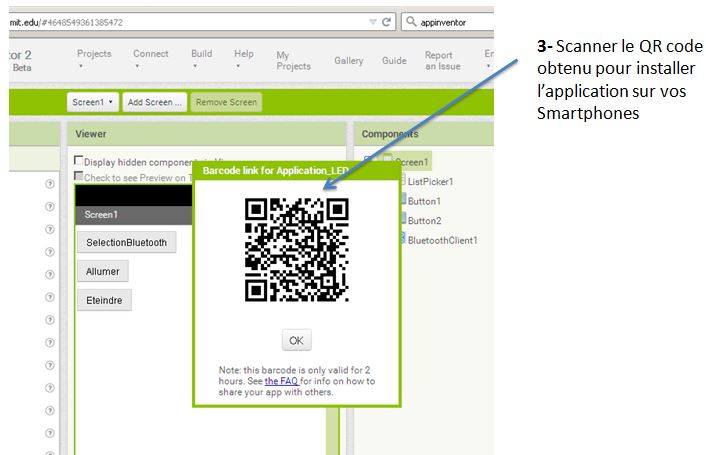Screen dimensions: 706x455
Task: Open the Screen1 dropdown
Action: [x=92, y=102]
